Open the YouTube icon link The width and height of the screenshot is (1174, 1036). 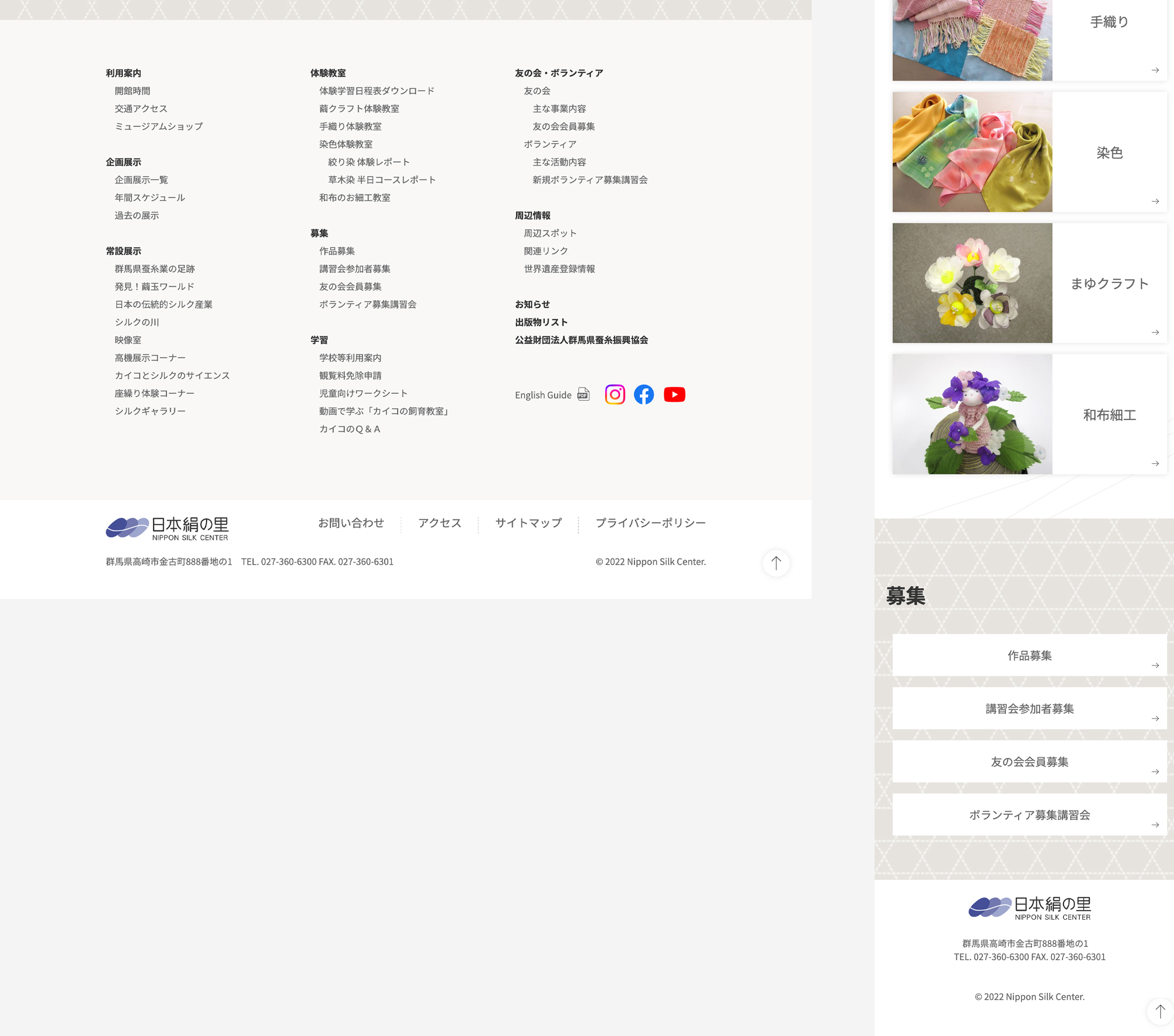[x=675, y=395]
